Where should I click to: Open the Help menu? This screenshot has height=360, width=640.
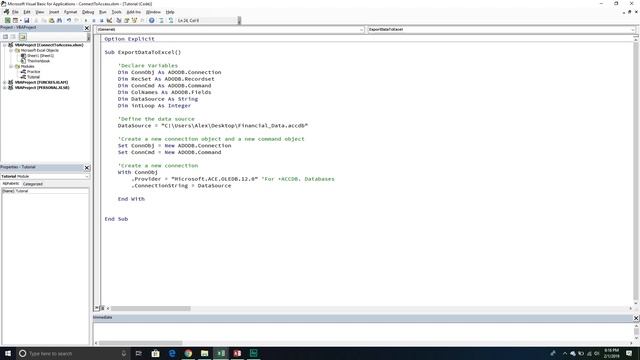coord(170,12)
